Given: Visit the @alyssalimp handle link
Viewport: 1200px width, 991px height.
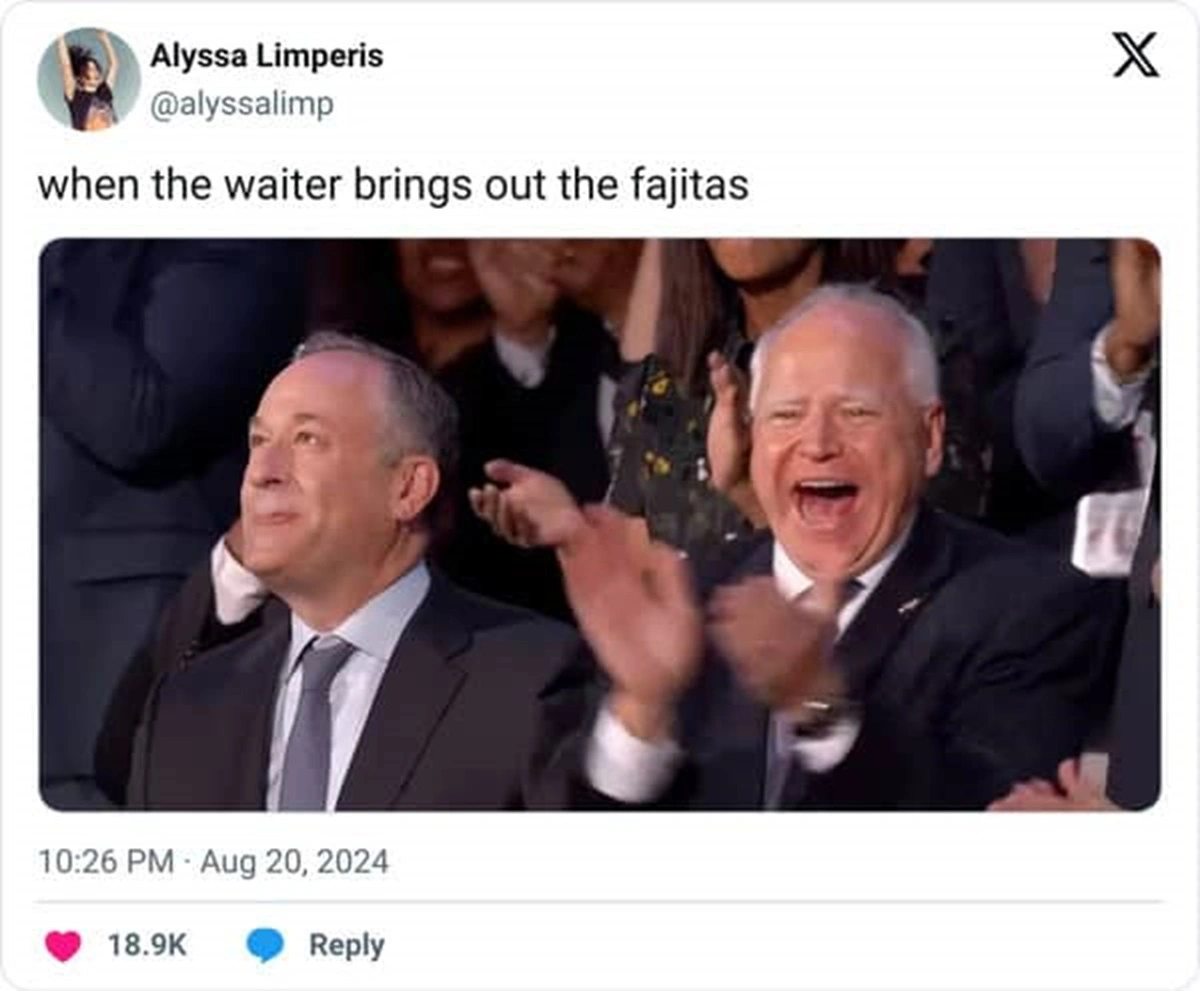Looking at the screenshot, I should 242,105.
